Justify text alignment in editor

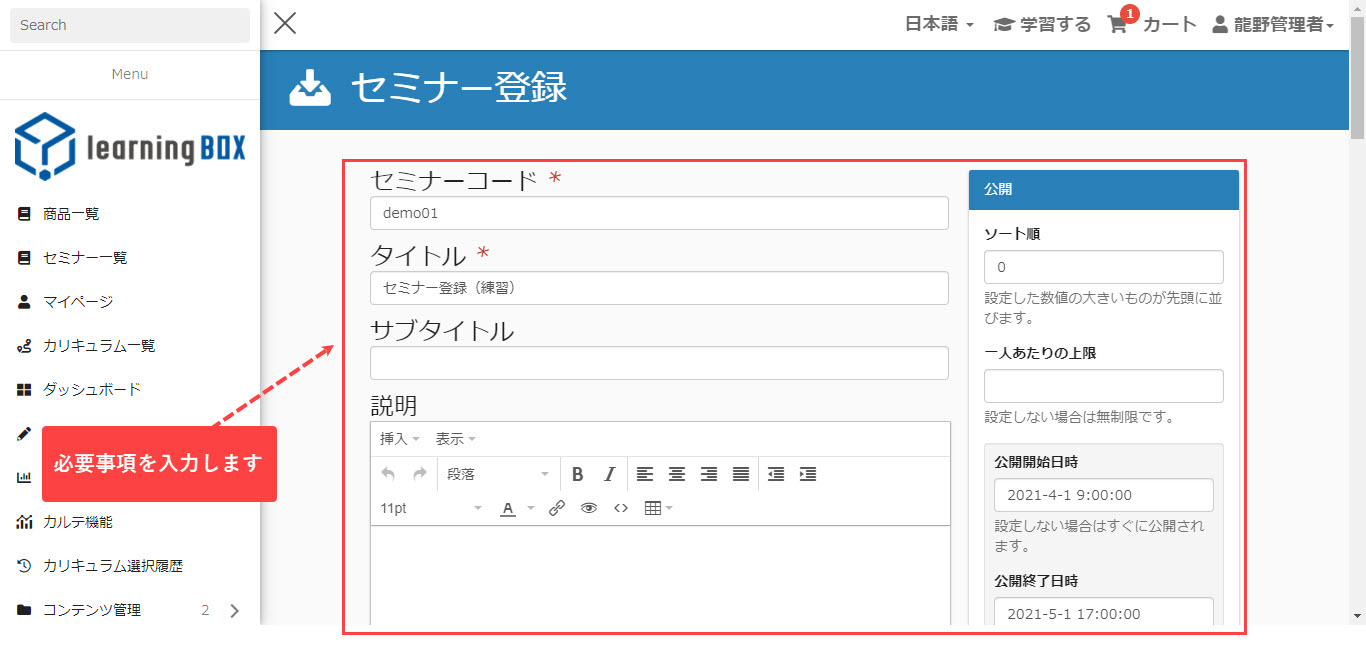coord(741,474)
